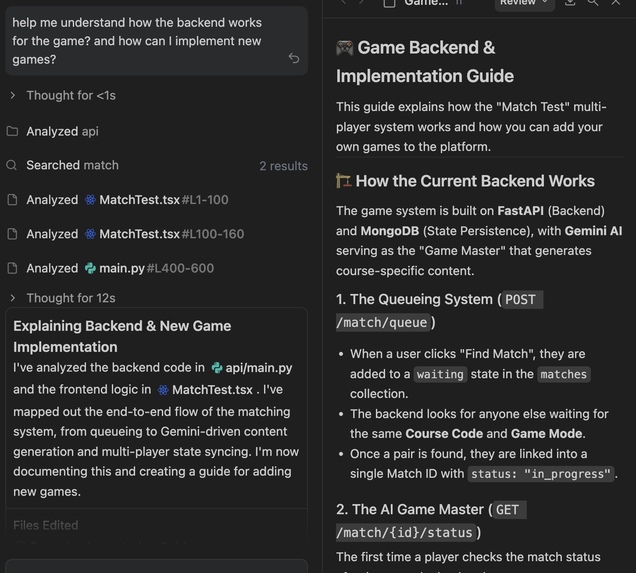This screenshot has height=573, width=636.
Task: Click the file icon on the main.py row
Action: [13, 268]
